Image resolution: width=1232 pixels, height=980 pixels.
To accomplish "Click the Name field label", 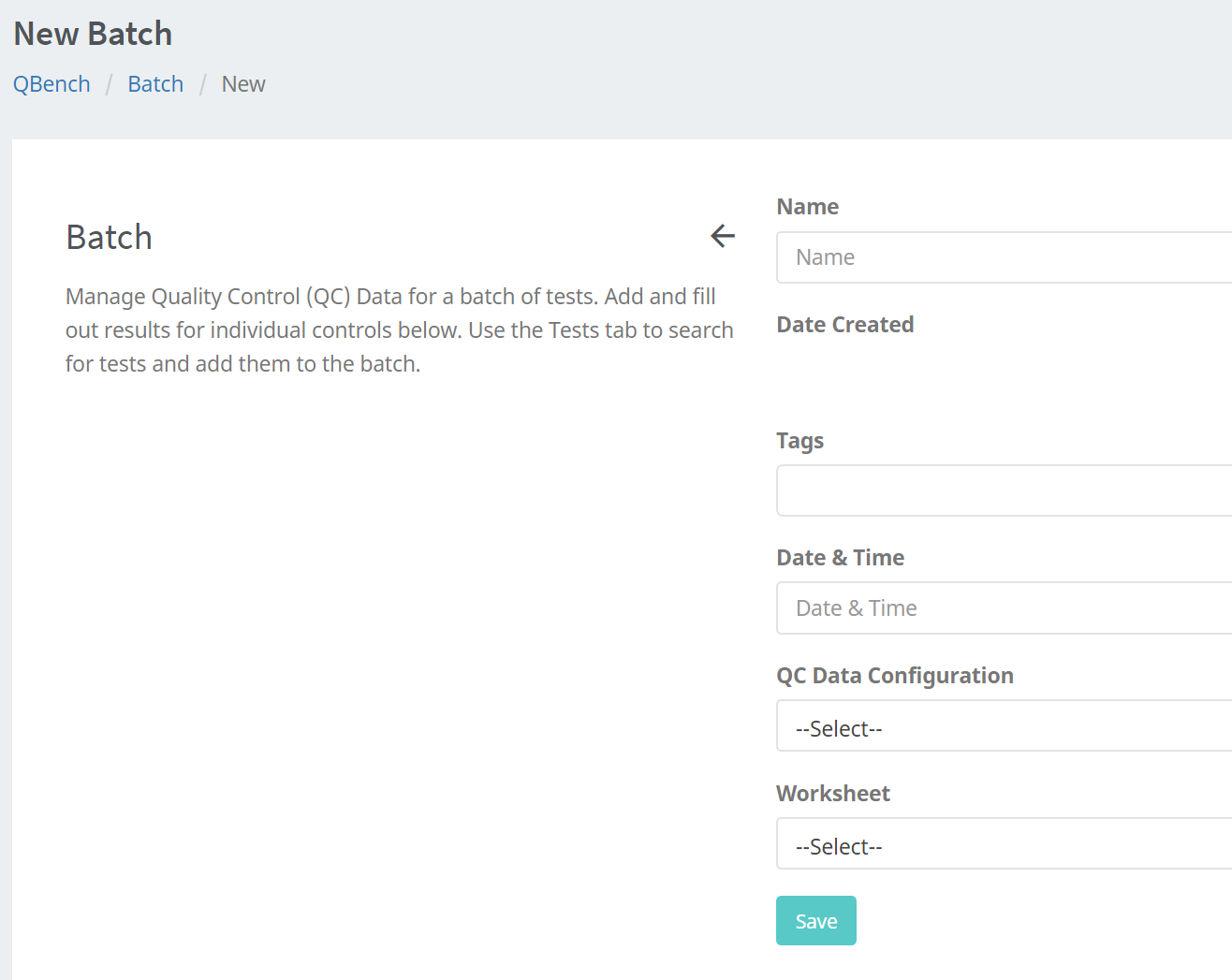I will 807,207.
